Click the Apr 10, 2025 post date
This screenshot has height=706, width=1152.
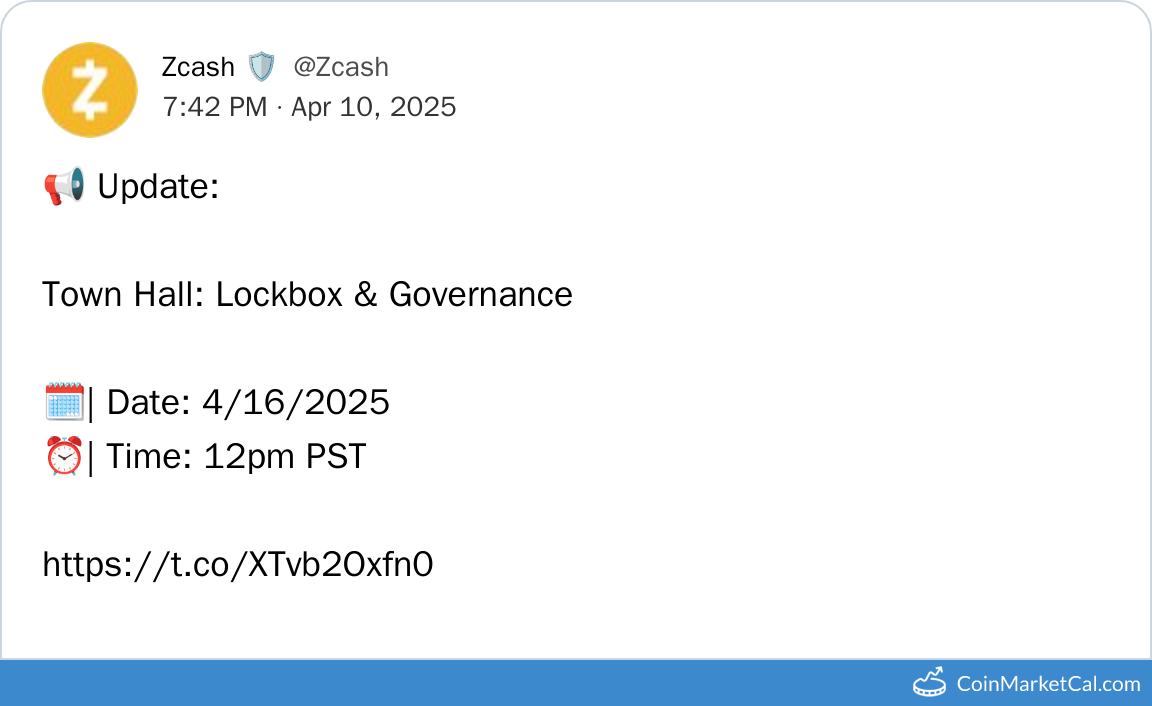coord(373,107)
